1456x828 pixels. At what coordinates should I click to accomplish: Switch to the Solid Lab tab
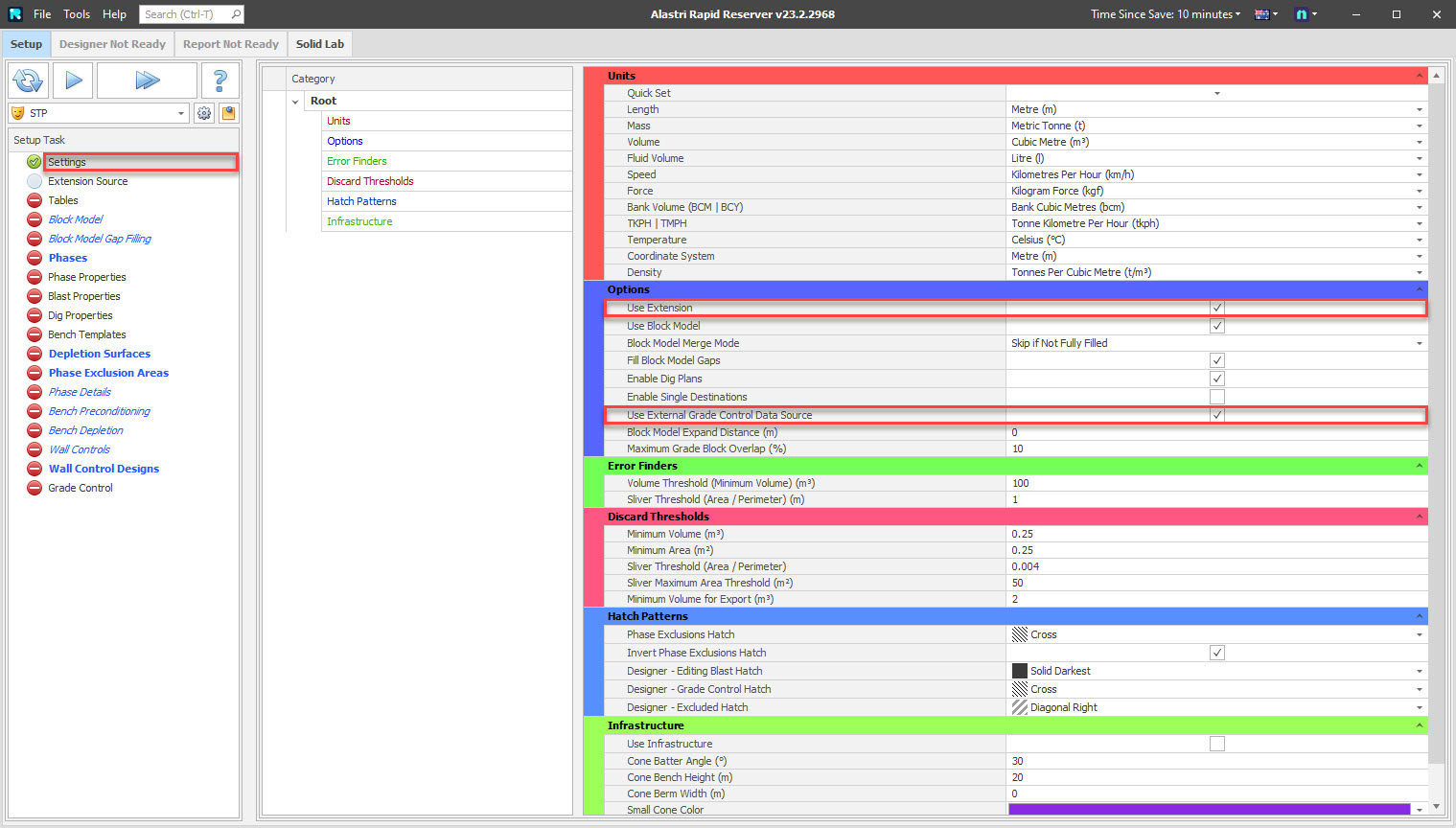click(x=319, y=44)
